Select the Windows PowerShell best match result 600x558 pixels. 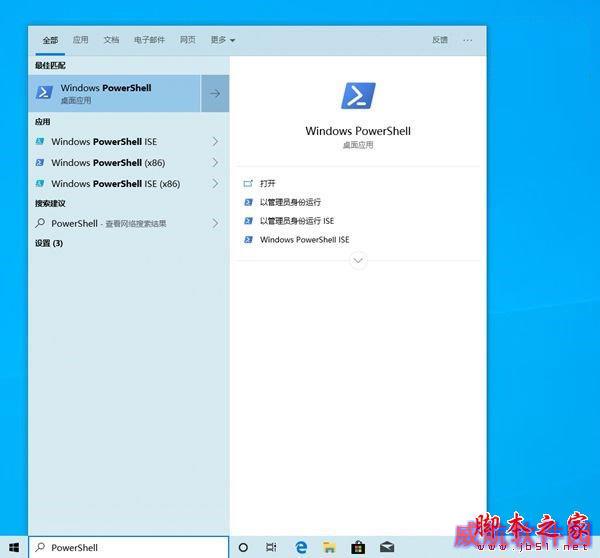[114, 93]
